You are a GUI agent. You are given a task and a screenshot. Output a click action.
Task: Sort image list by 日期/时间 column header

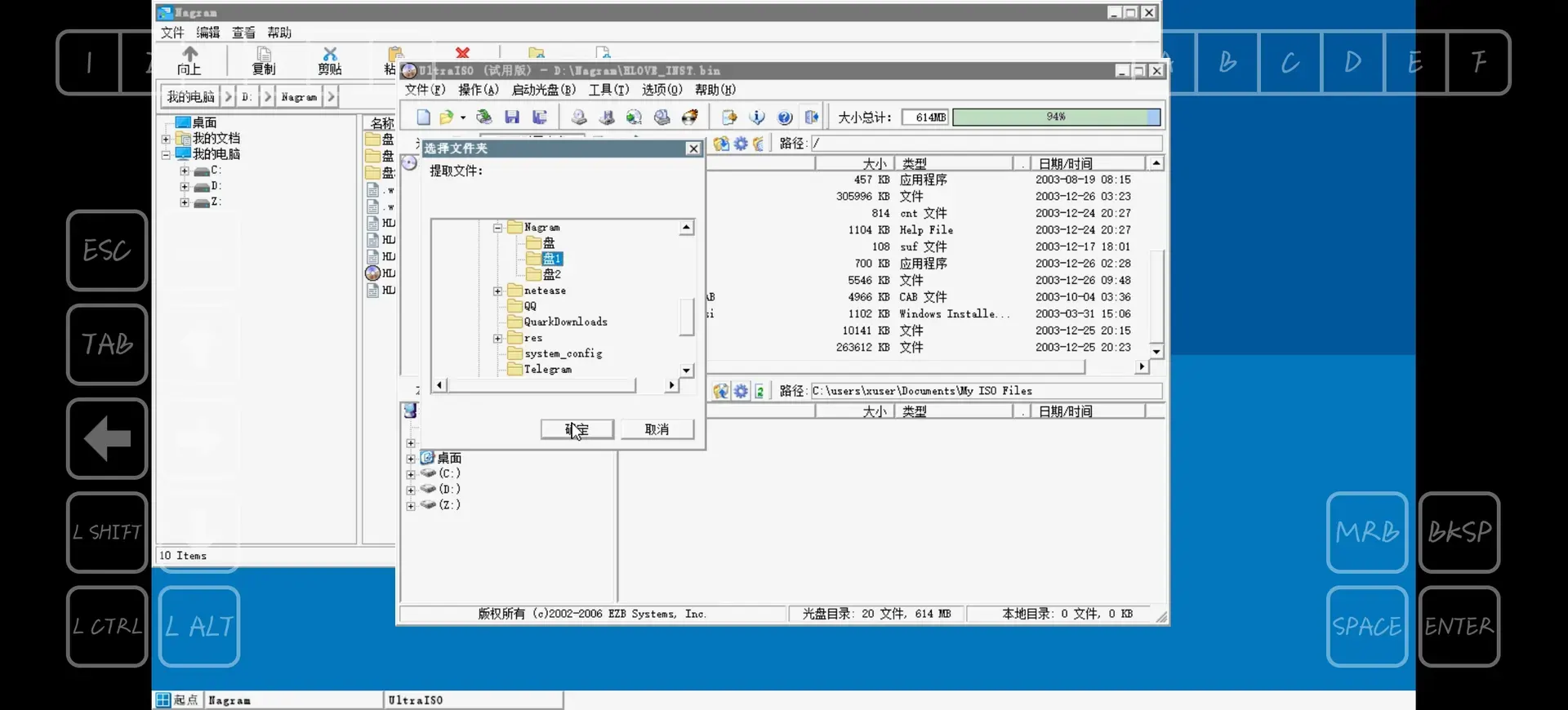1087,163
